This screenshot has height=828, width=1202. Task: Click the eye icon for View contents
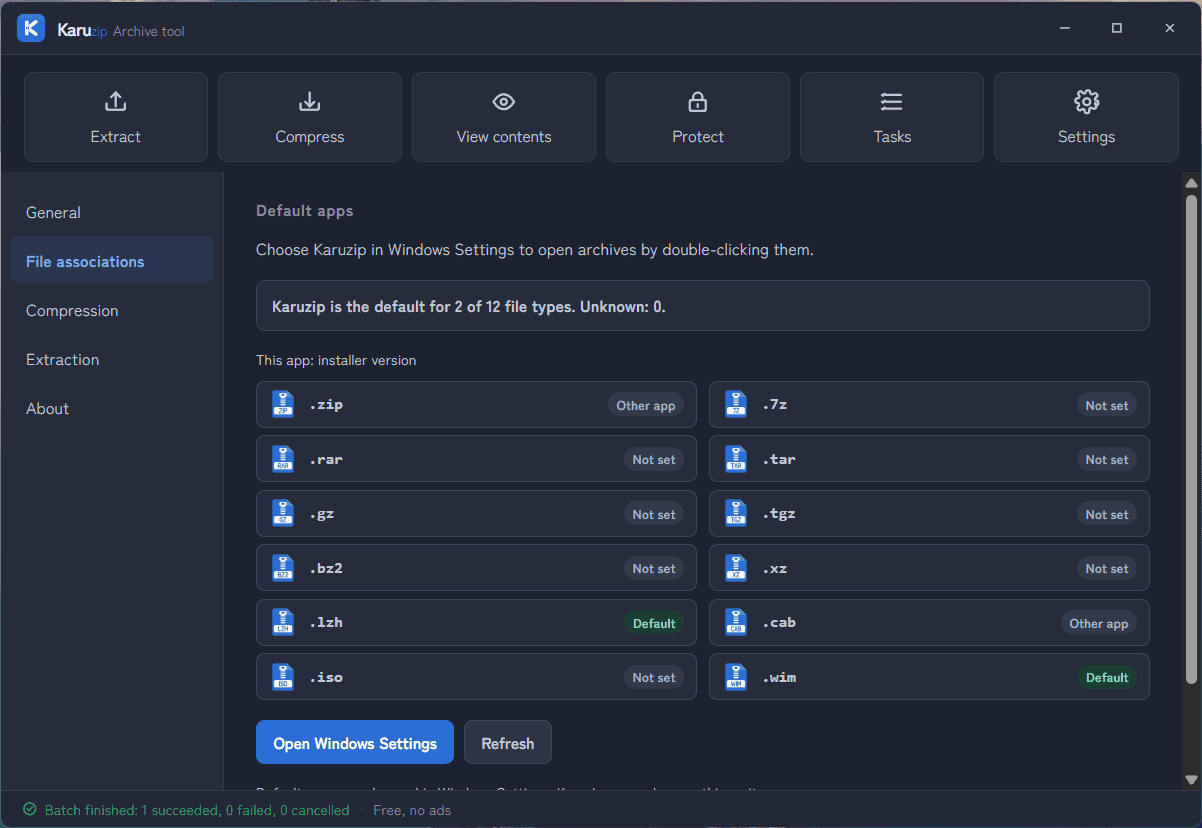(x=503, y=101)
